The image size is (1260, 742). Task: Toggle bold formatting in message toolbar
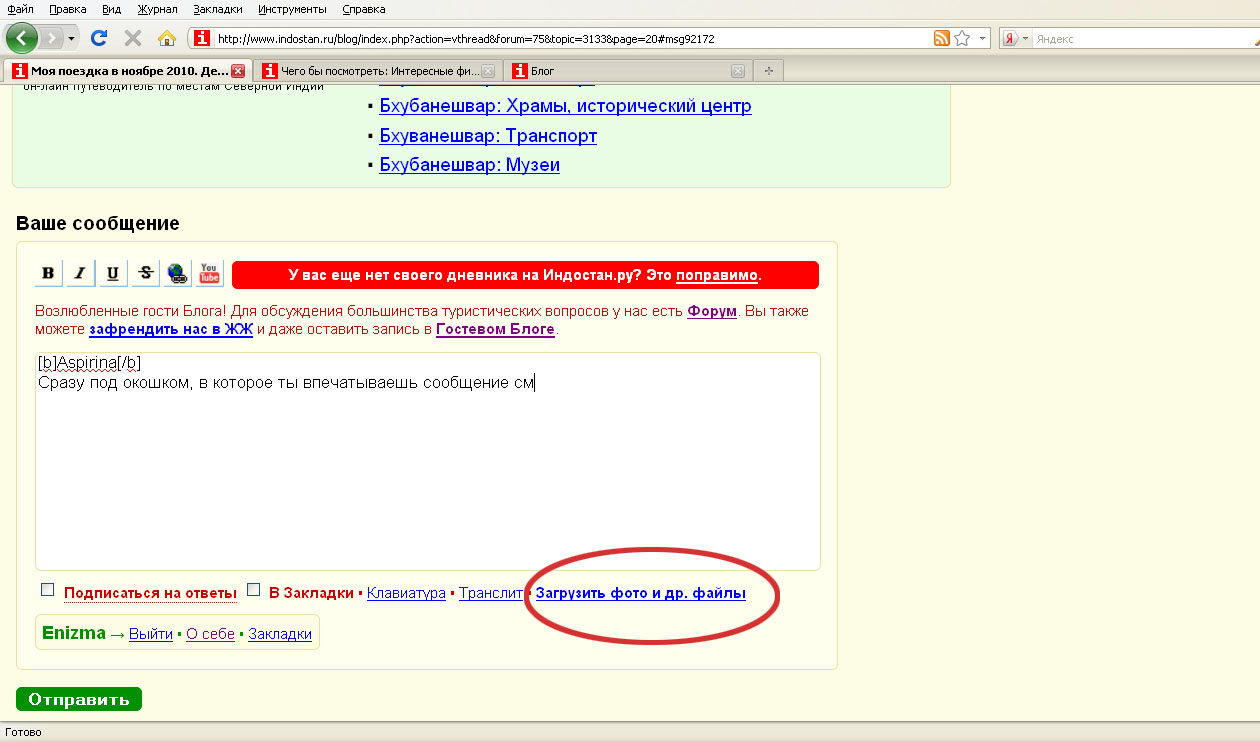point(49,274)
